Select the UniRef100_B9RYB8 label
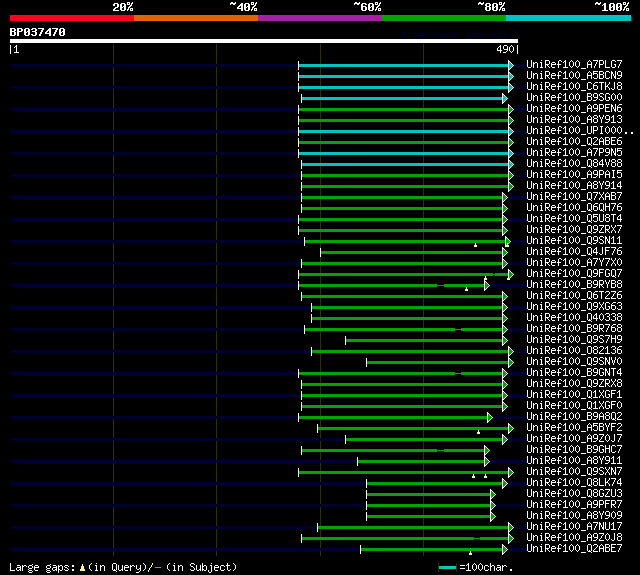The height and width of the screenshot is (575, 640). coord(574,285)
